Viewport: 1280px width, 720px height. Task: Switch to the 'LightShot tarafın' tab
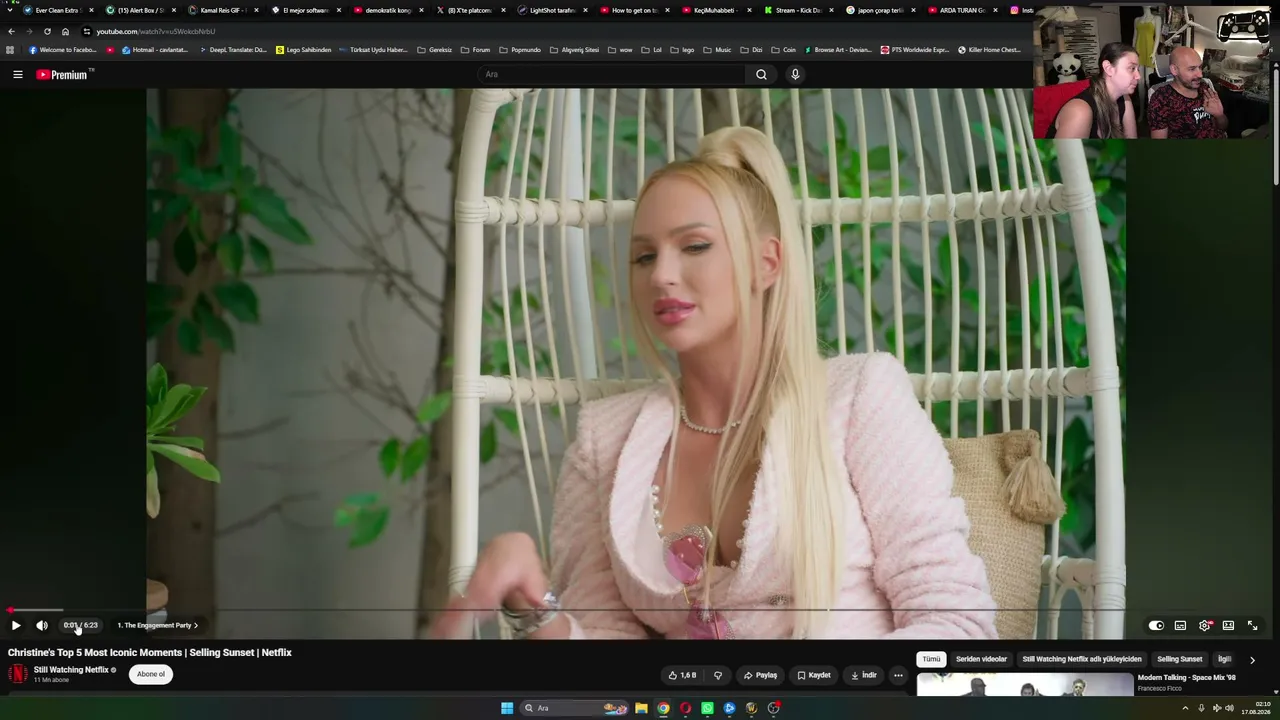[552, 10]
